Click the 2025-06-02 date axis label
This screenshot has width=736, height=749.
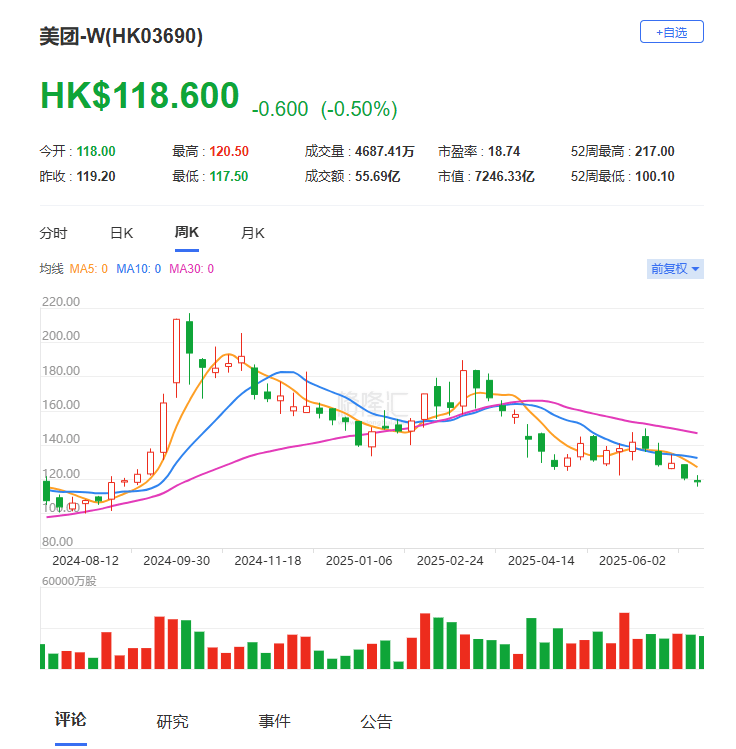pos(632,560)
